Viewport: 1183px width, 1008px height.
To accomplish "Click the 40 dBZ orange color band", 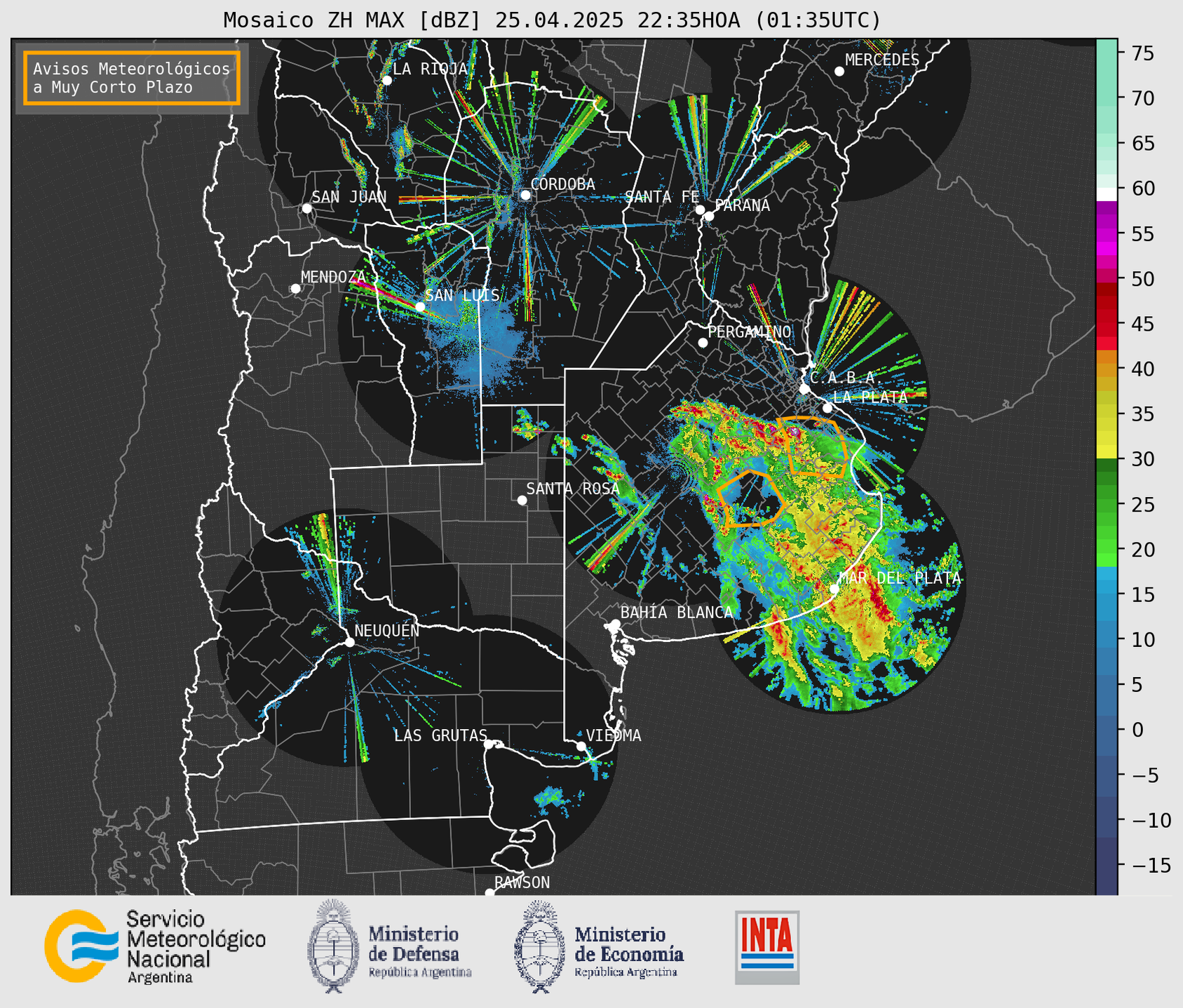I will 1107,369.
